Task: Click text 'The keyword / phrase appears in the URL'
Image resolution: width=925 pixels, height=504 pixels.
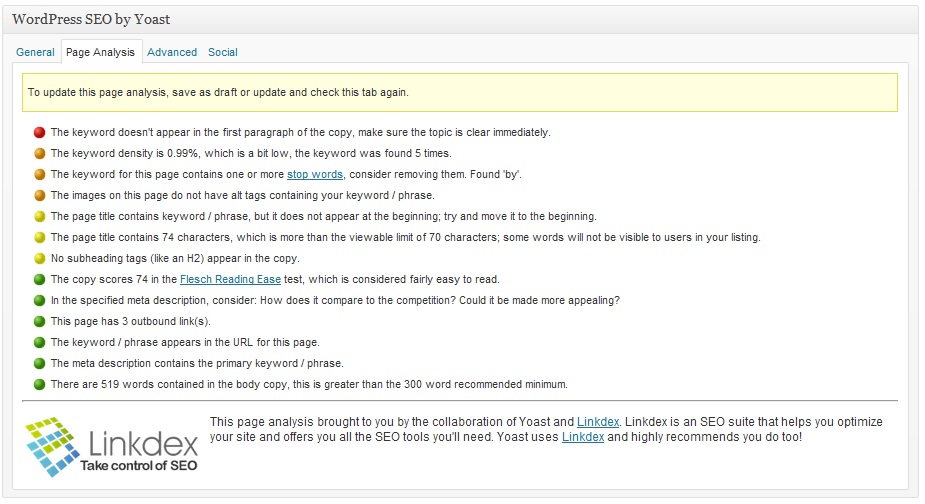Action: click(152, 342)
